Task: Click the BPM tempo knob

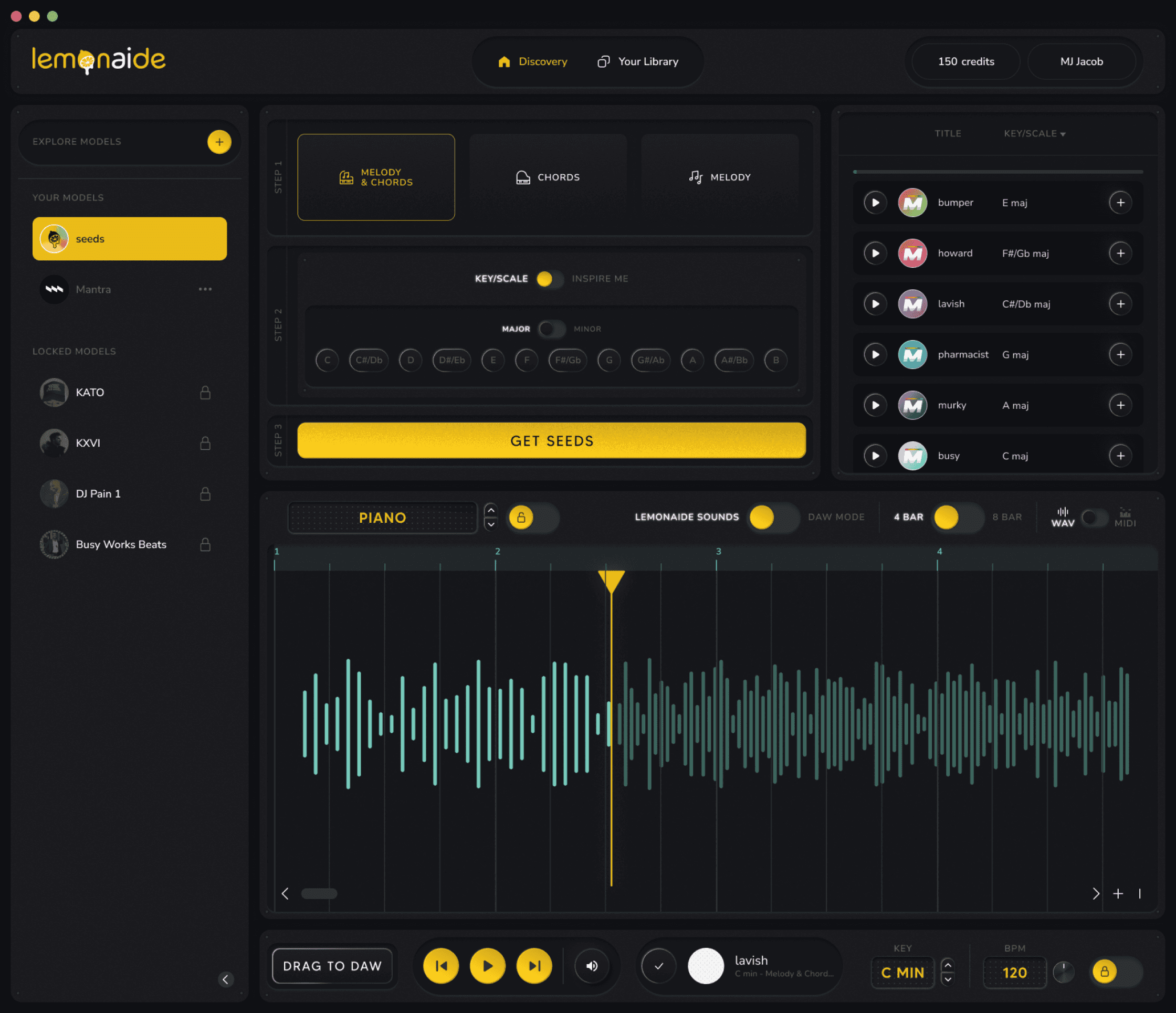Action: tap(1063, 972)
